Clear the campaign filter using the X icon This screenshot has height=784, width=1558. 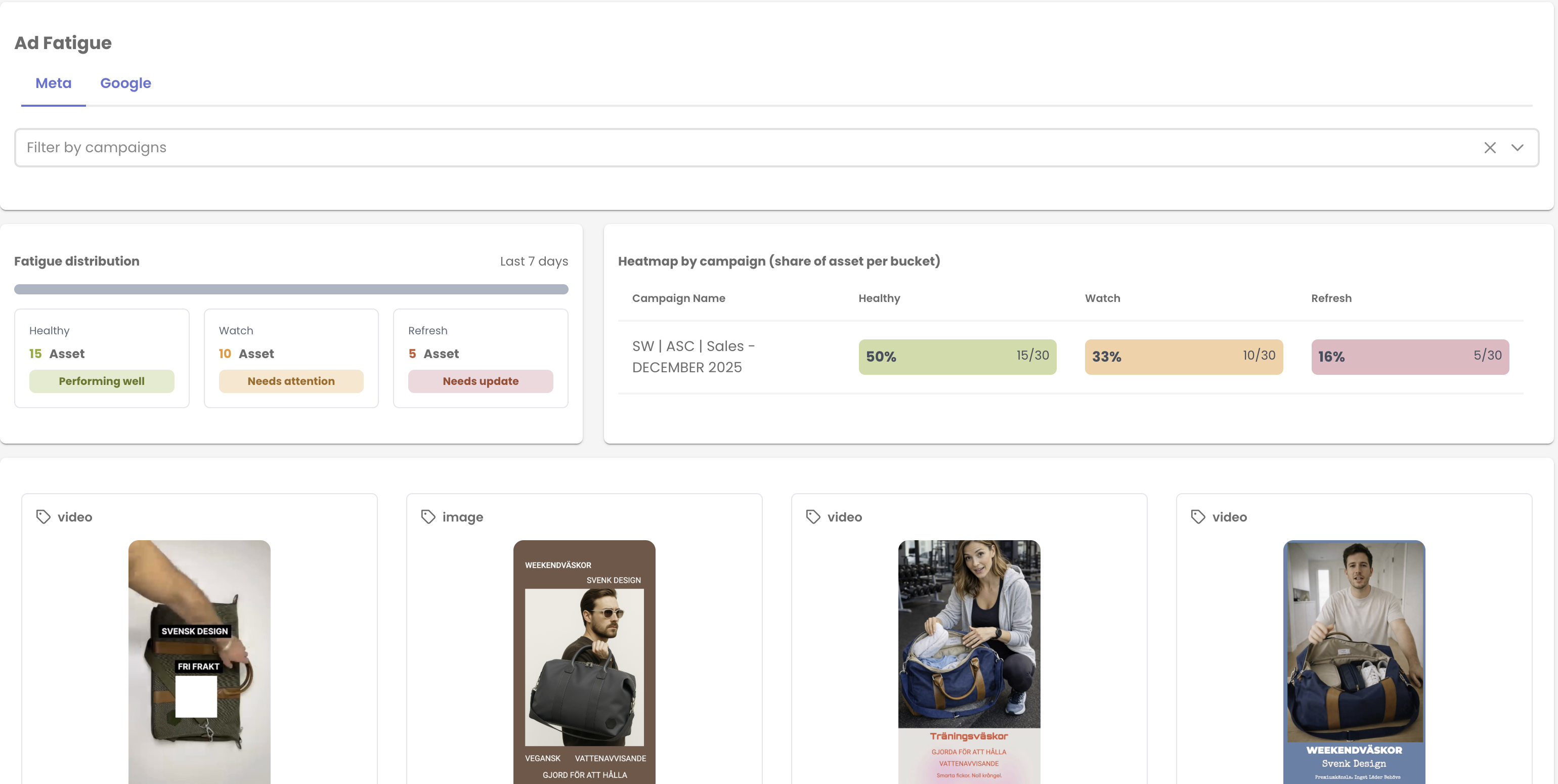pos(1490,147)
